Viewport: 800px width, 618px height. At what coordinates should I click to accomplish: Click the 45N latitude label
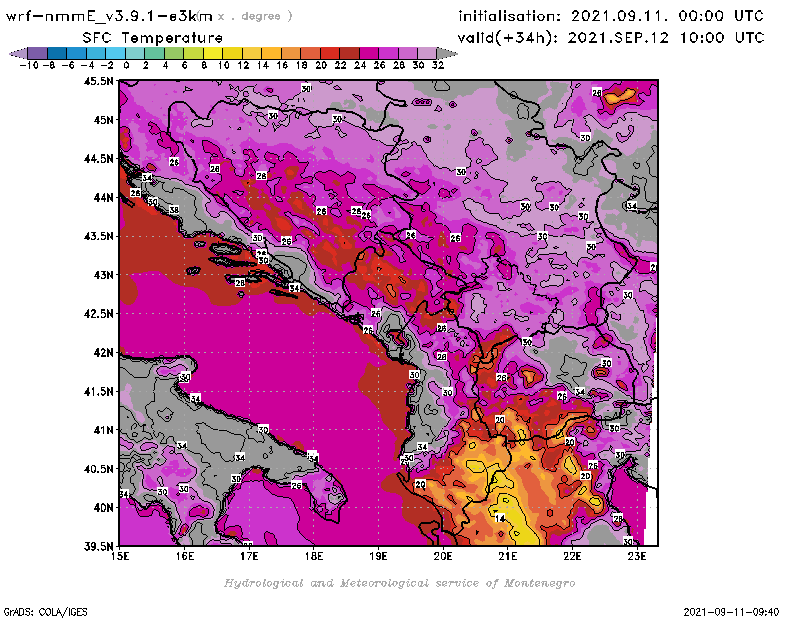[103, 120]
